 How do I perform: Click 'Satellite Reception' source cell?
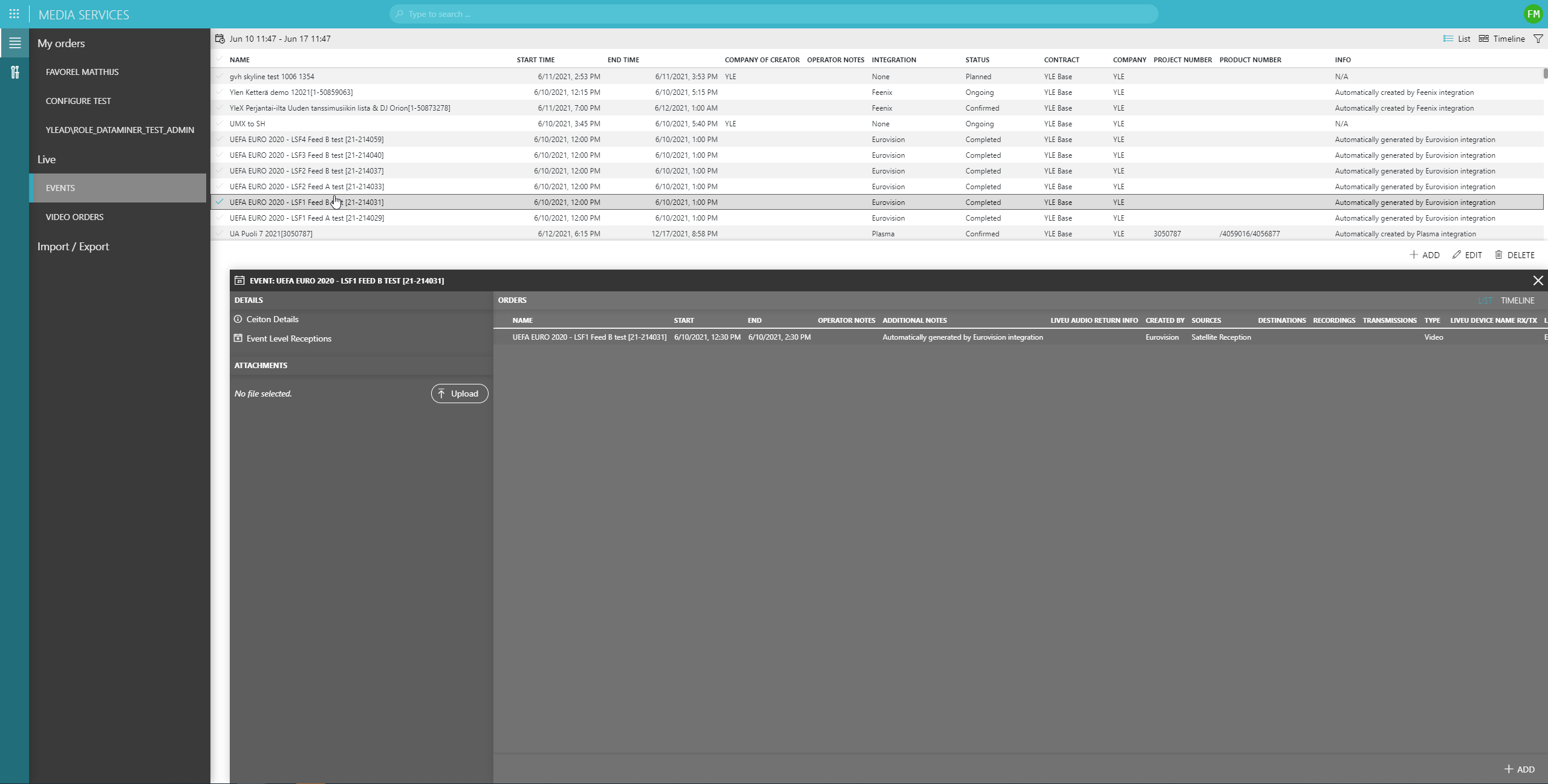tap(1221, 337)
